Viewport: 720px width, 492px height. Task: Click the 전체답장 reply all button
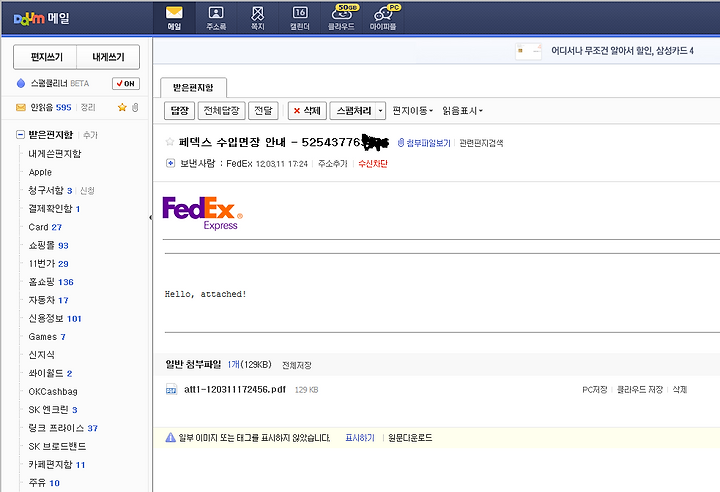tap(221, 111)
